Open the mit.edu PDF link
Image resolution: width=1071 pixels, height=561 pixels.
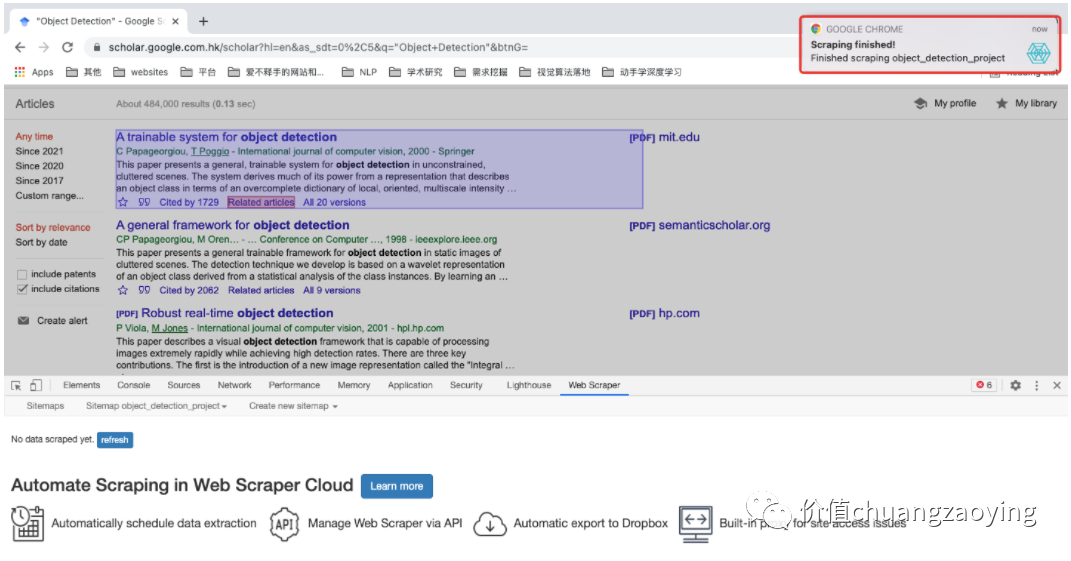(x=664, y=137)
